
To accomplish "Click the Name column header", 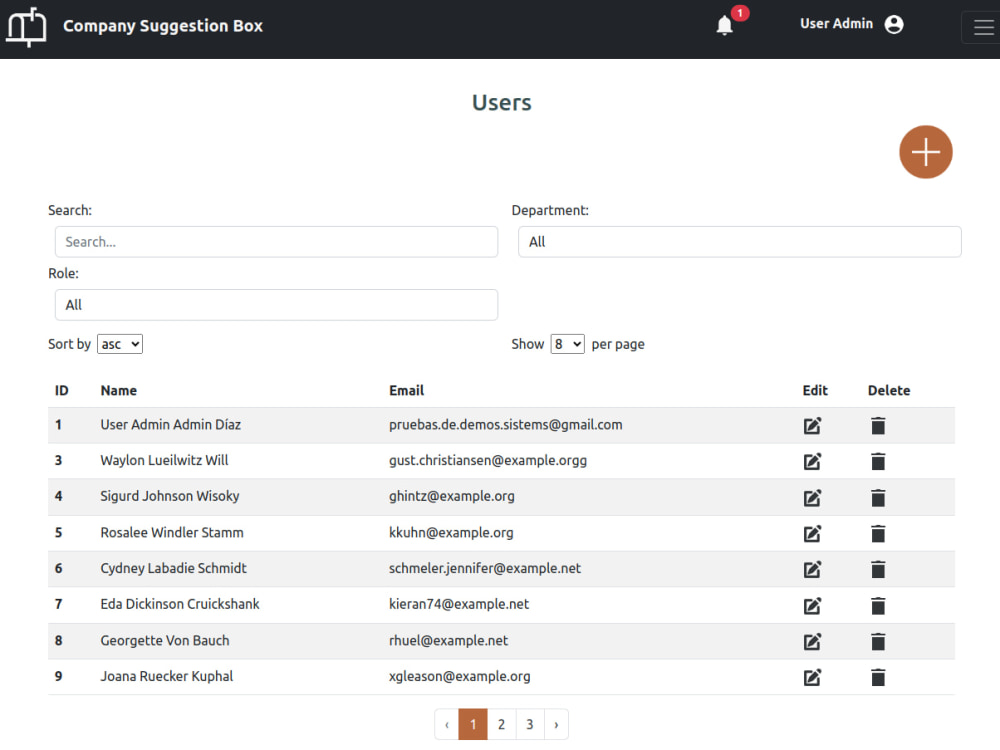I will pyautogui.click(x=119, y=390).
